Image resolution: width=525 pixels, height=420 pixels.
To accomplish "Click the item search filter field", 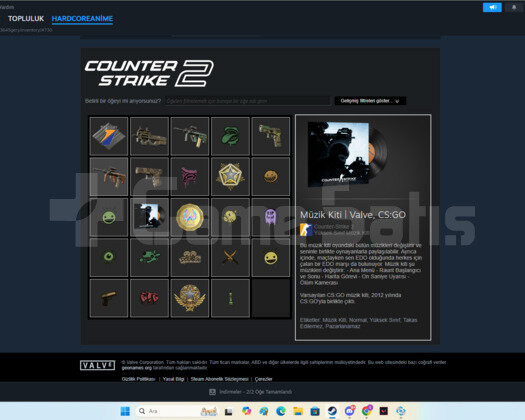I will 247,101.
